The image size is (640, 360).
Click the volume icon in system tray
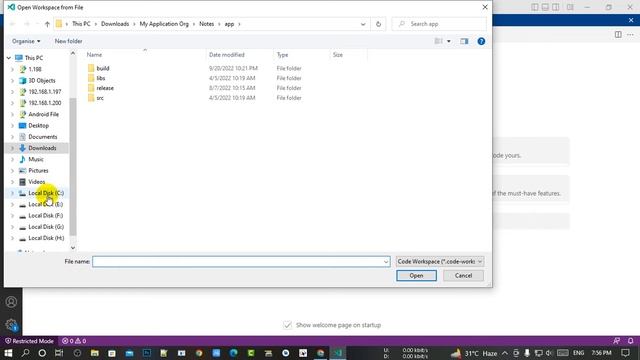click(549, 353)
